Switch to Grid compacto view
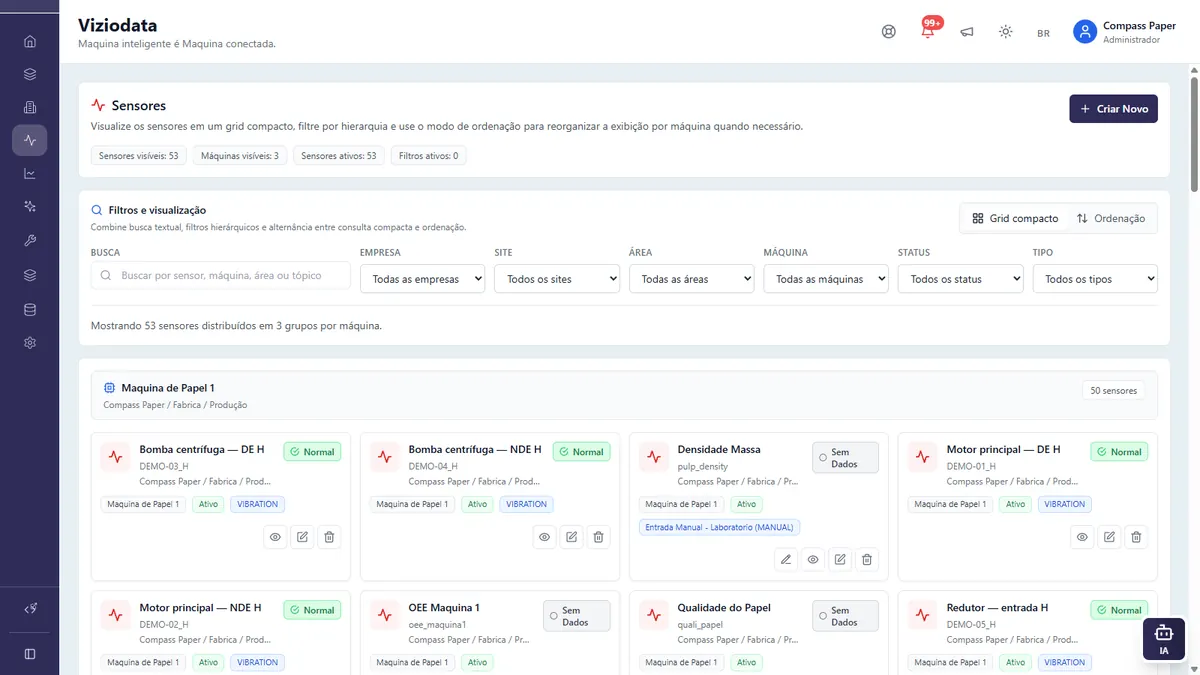Screen dimensions: 1200x675 coord(1015,218)
